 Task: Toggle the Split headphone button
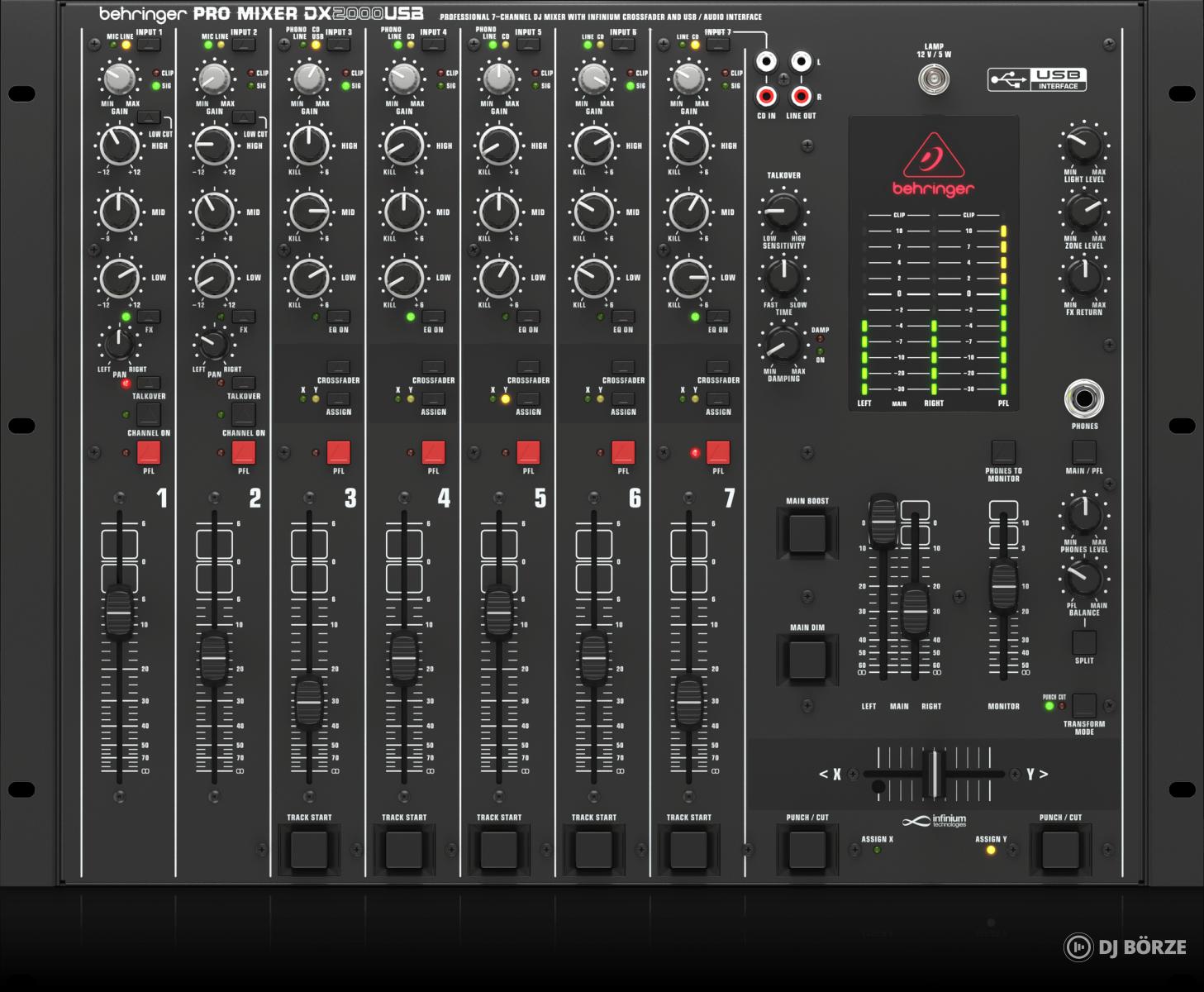(1084, 642)
